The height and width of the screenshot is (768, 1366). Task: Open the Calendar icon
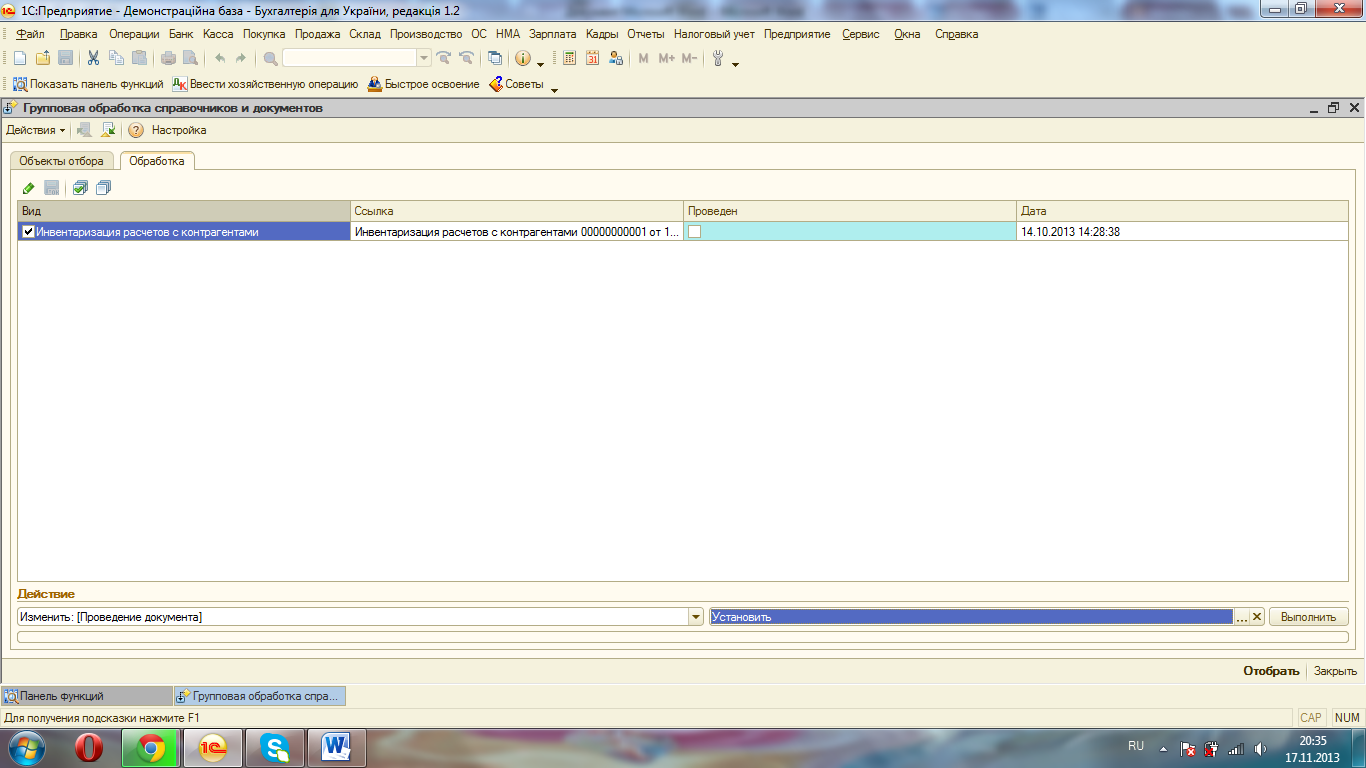click(x=593, y=58)
